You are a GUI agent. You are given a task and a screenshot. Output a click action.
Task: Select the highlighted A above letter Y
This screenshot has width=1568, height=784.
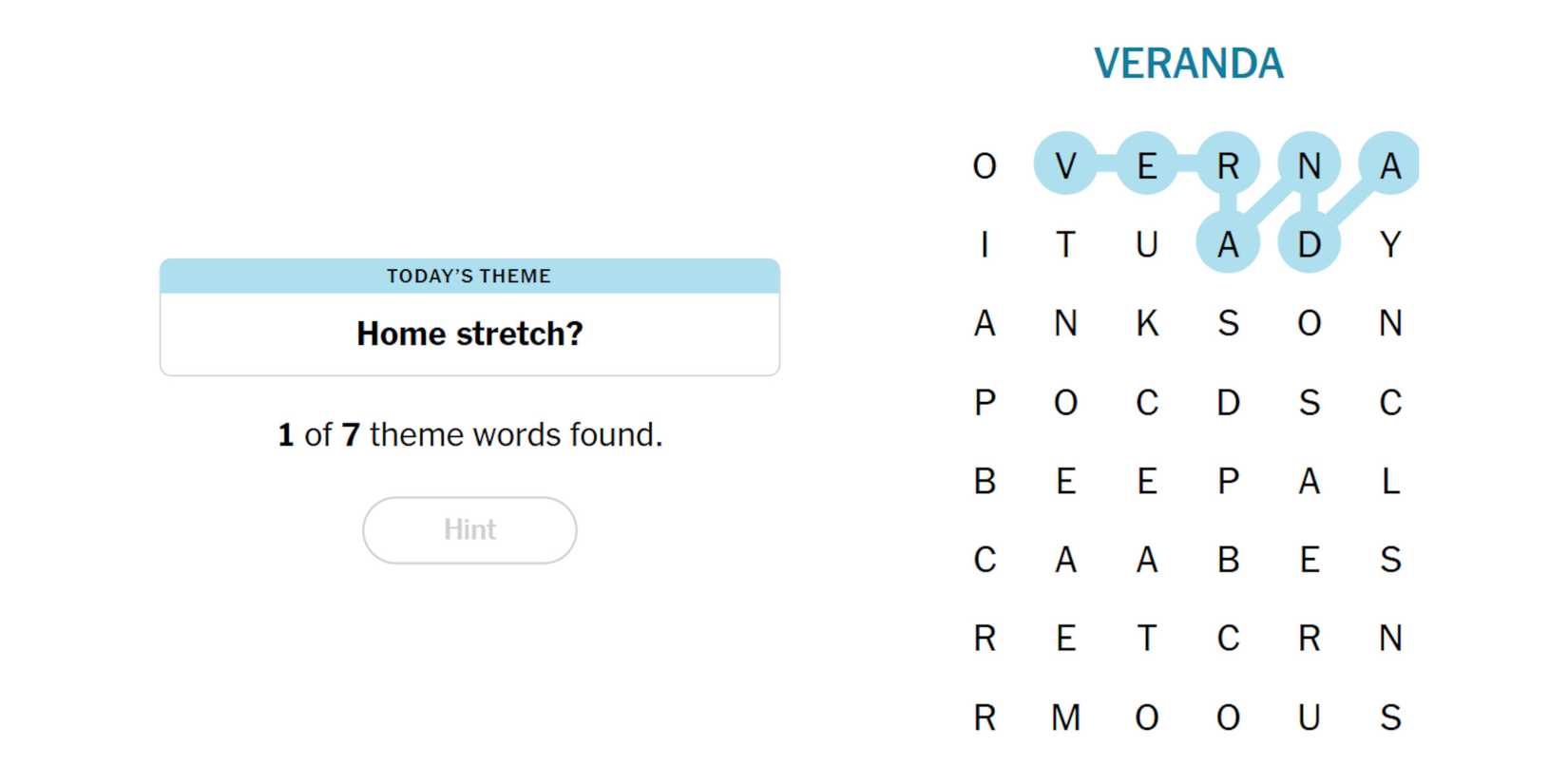coord(1390,165)
